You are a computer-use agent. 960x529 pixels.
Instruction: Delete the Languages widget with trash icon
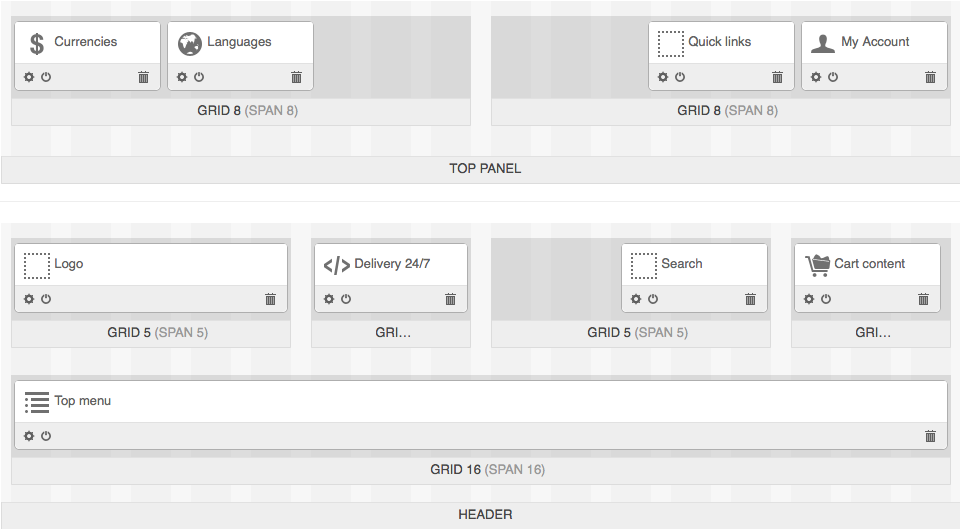(296, 77)
